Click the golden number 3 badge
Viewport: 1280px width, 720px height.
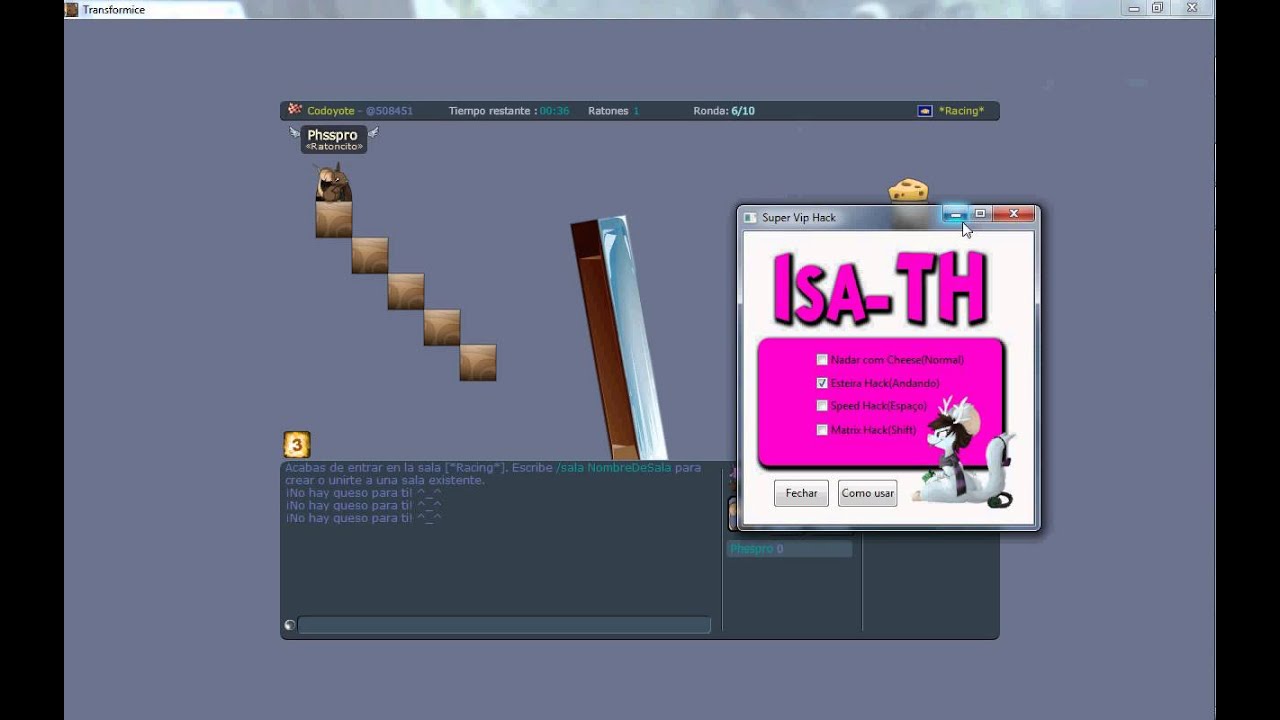pos(297,444)
